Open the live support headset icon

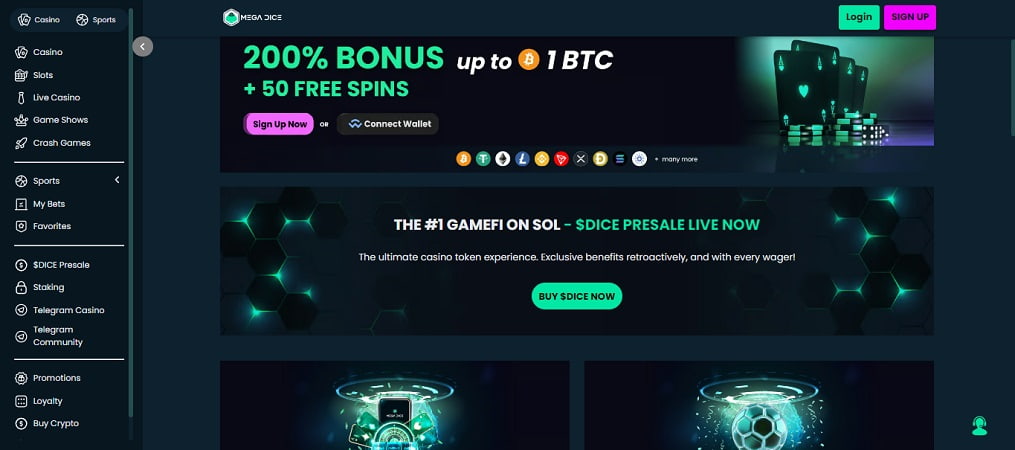[x=979, y=425]
